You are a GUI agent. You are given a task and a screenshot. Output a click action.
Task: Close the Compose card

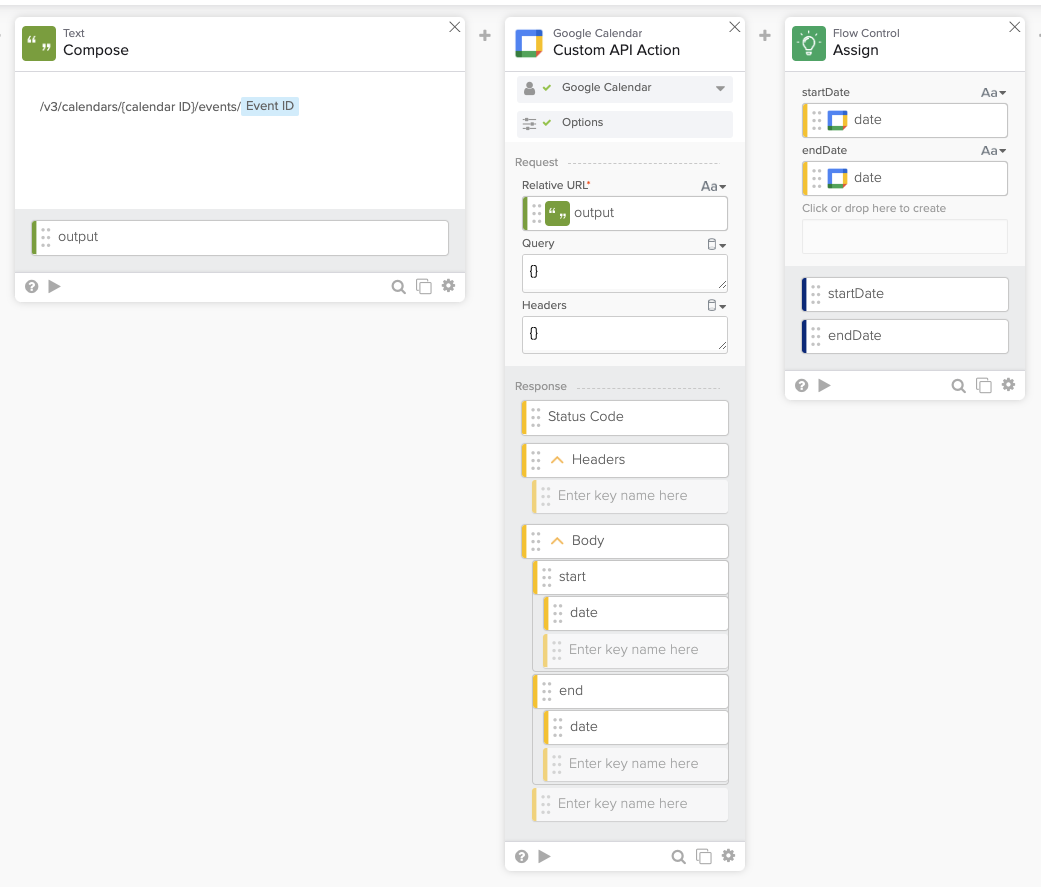coord(455,27)
